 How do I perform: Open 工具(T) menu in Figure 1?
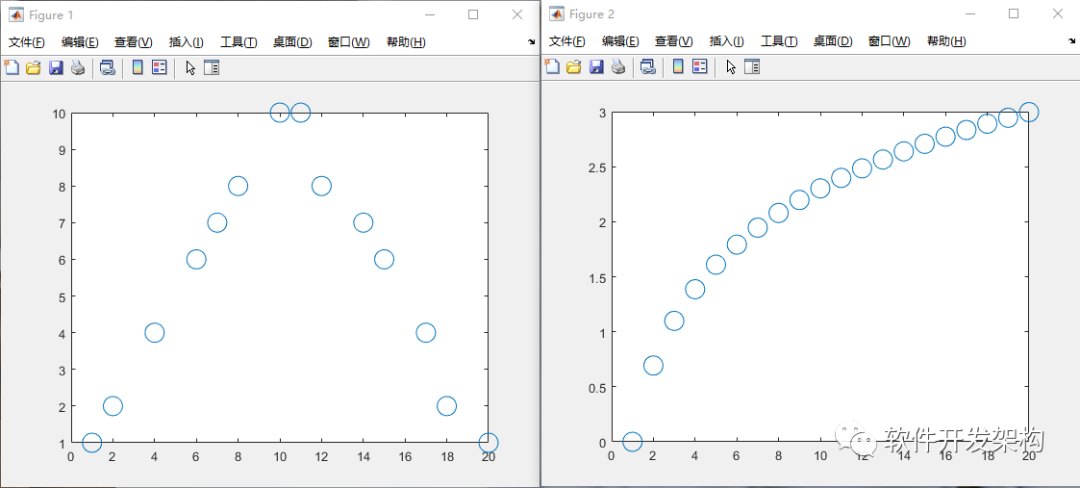(238, 42)
